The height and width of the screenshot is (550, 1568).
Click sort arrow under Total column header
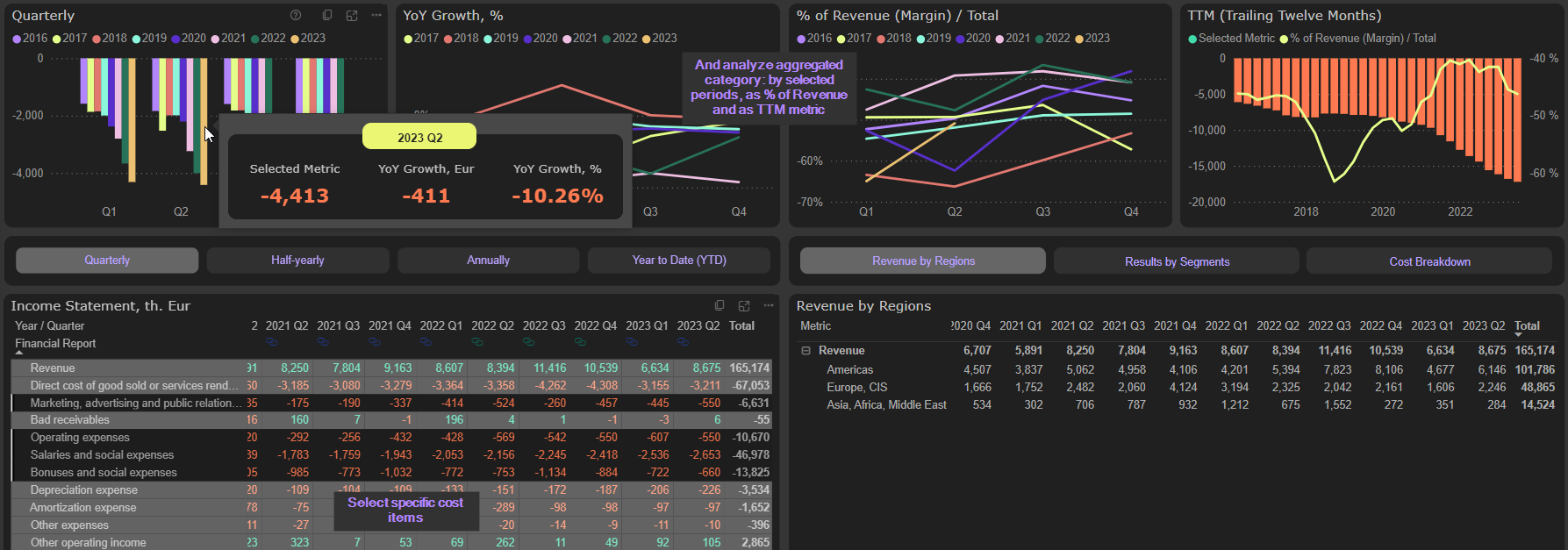point(1519,335)
